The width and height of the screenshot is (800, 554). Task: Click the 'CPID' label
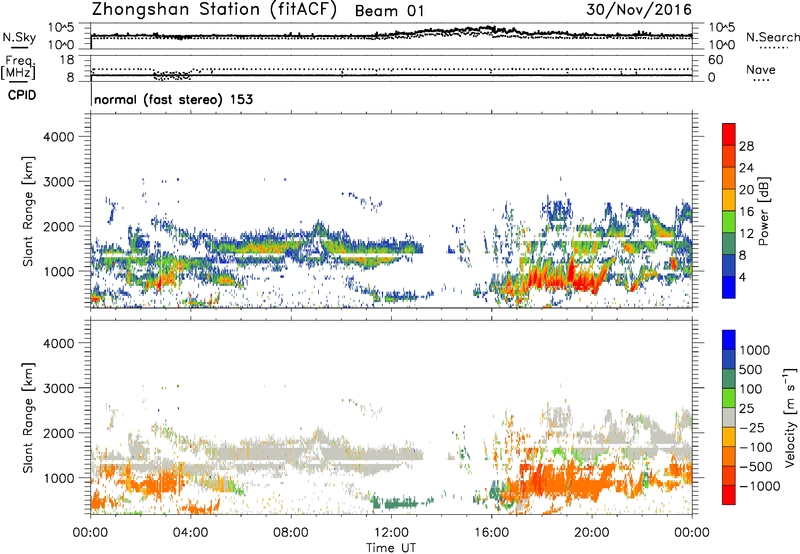[22, 95]
